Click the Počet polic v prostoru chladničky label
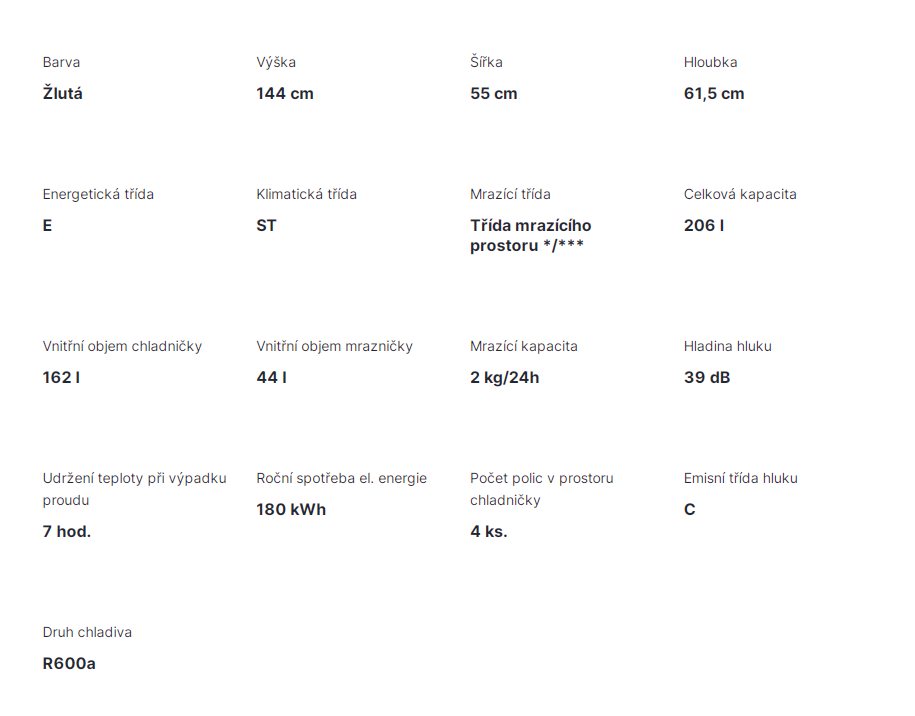The width and height of the screenshot is (915, 716). tap(541, 489)
